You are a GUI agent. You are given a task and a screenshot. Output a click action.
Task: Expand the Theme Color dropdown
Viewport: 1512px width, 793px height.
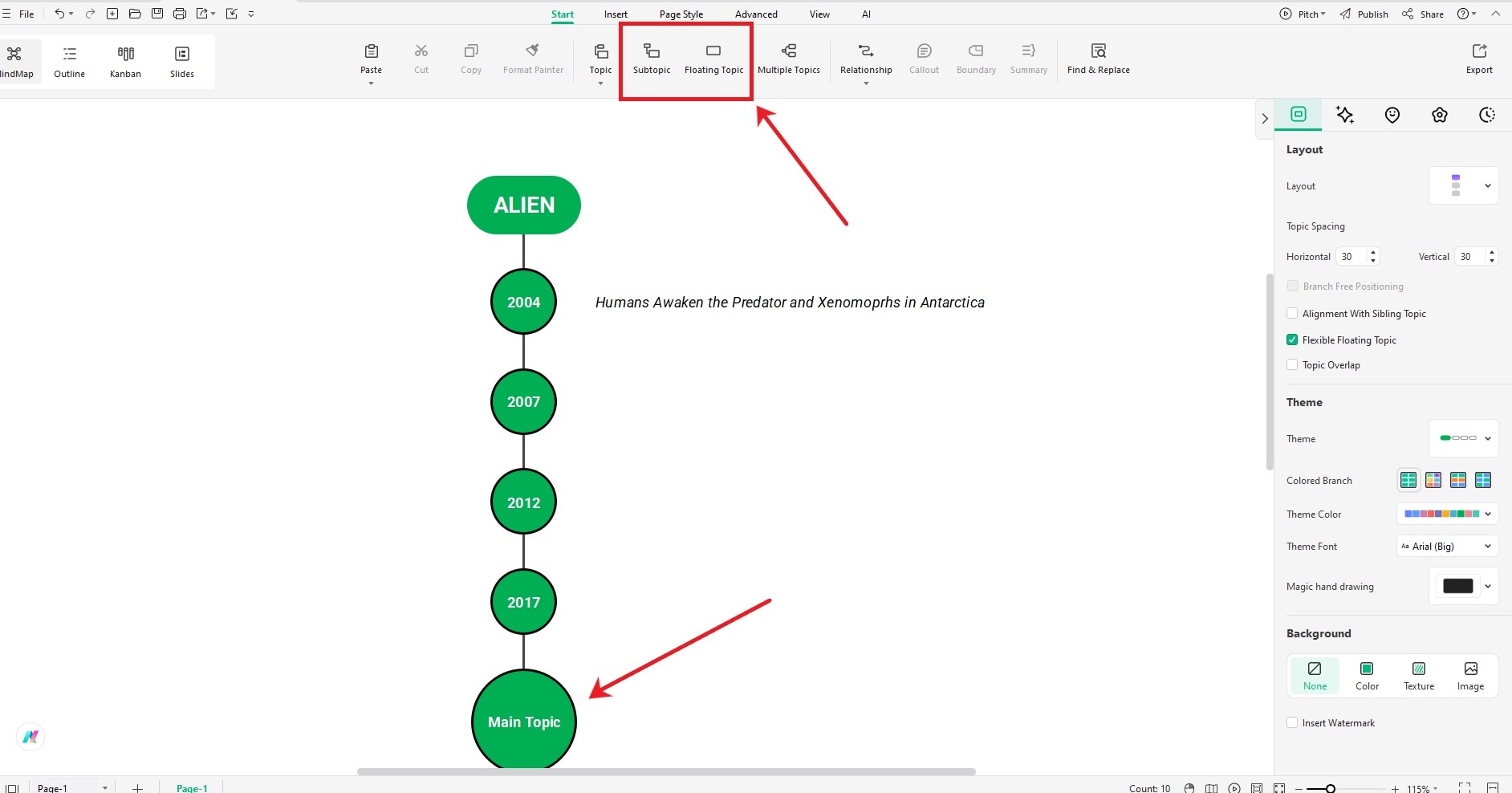(x=1448, y=514)
